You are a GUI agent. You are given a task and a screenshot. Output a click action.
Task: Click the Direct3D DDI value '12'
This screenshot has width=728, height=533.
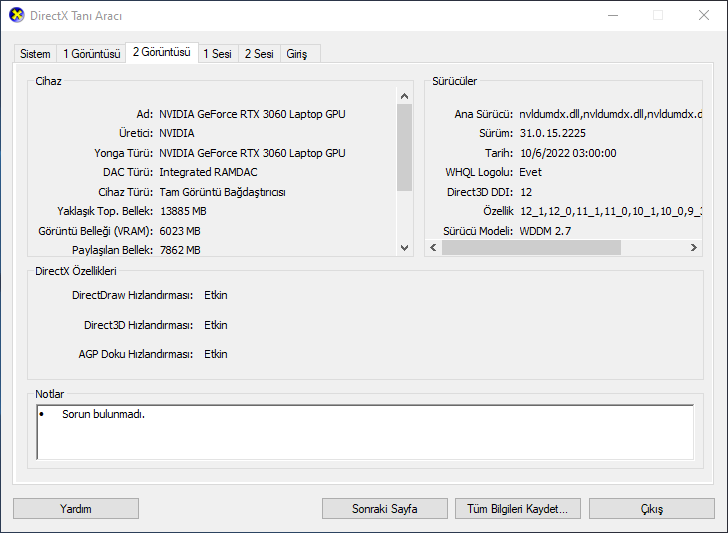(526, 192)
